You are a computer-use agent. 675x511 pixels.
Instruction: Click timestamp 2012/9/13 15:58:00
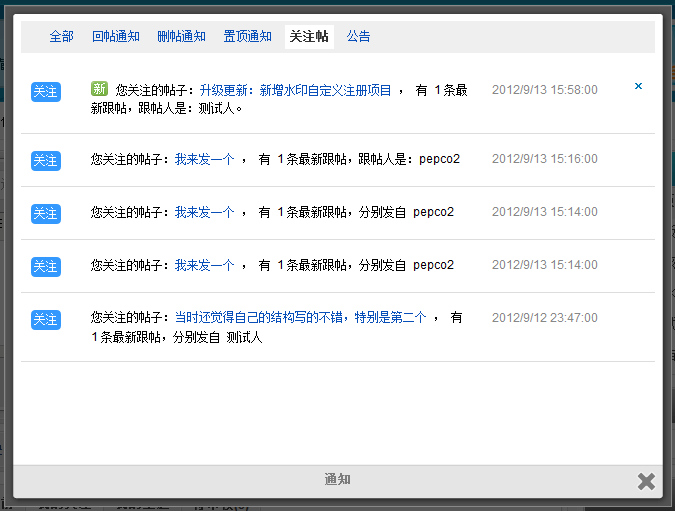pyautogui.click(x=545, y=90)
